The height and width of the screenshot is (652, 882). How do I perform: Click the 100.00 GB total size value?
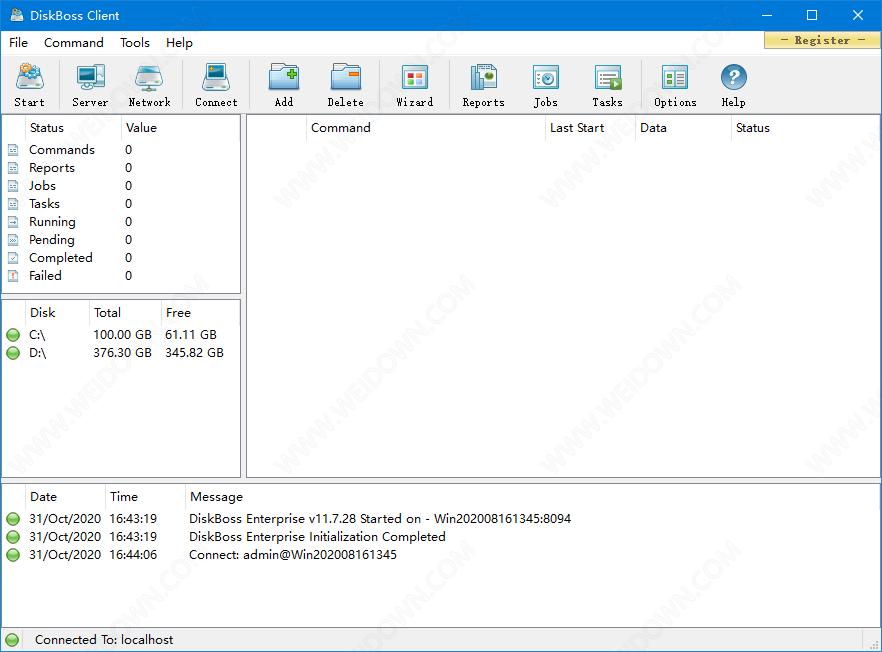123,335
